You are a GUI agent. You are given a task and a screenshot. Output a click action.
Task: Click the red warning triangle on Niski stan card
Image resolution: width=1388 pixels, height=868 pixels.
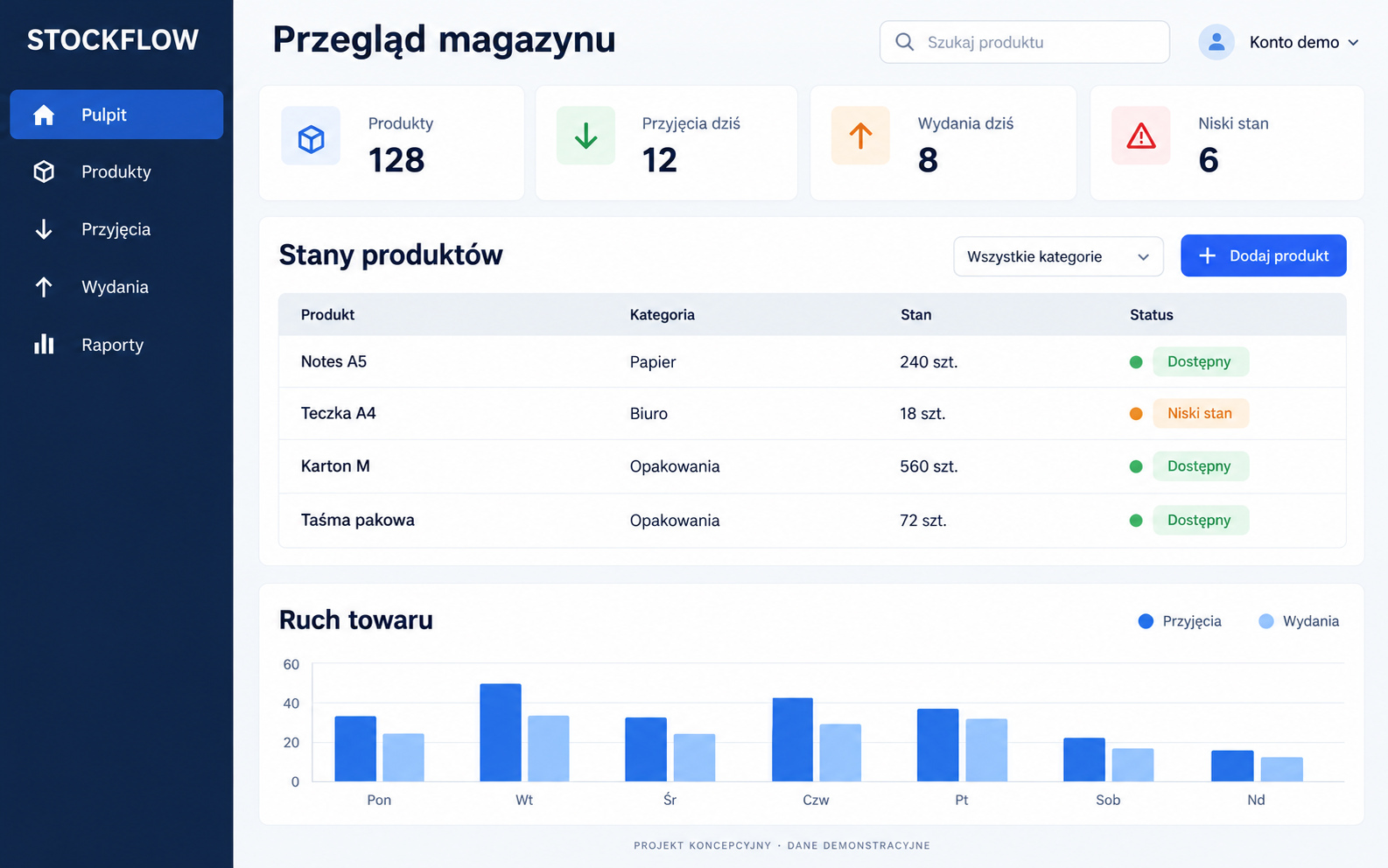pos(1141,136)
